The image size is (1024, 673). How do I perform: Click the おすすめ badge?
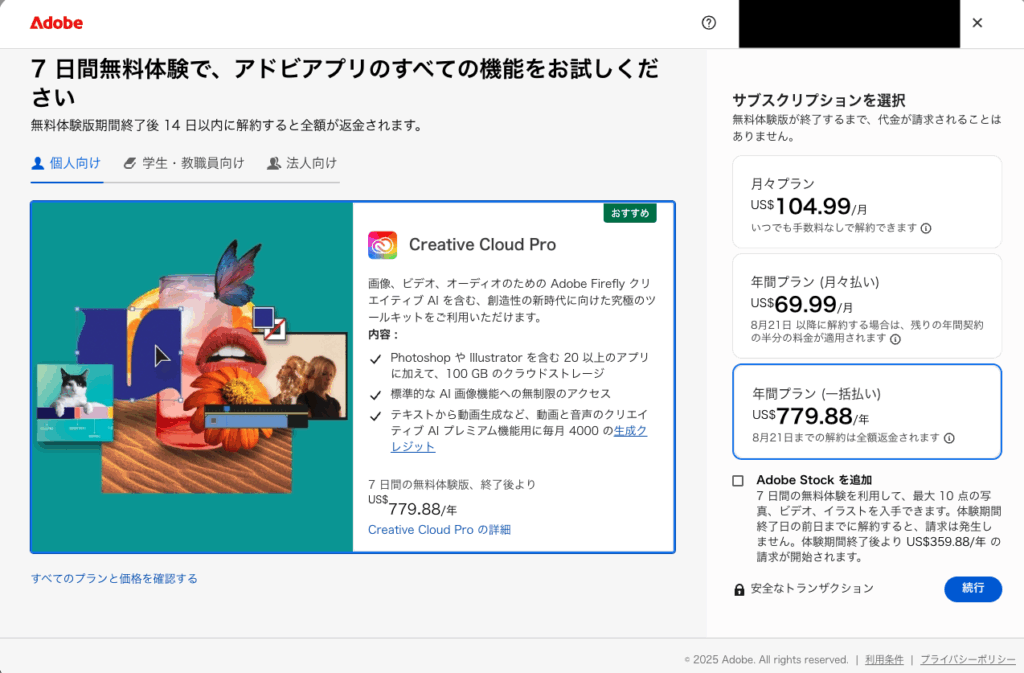tap(630, 213)
